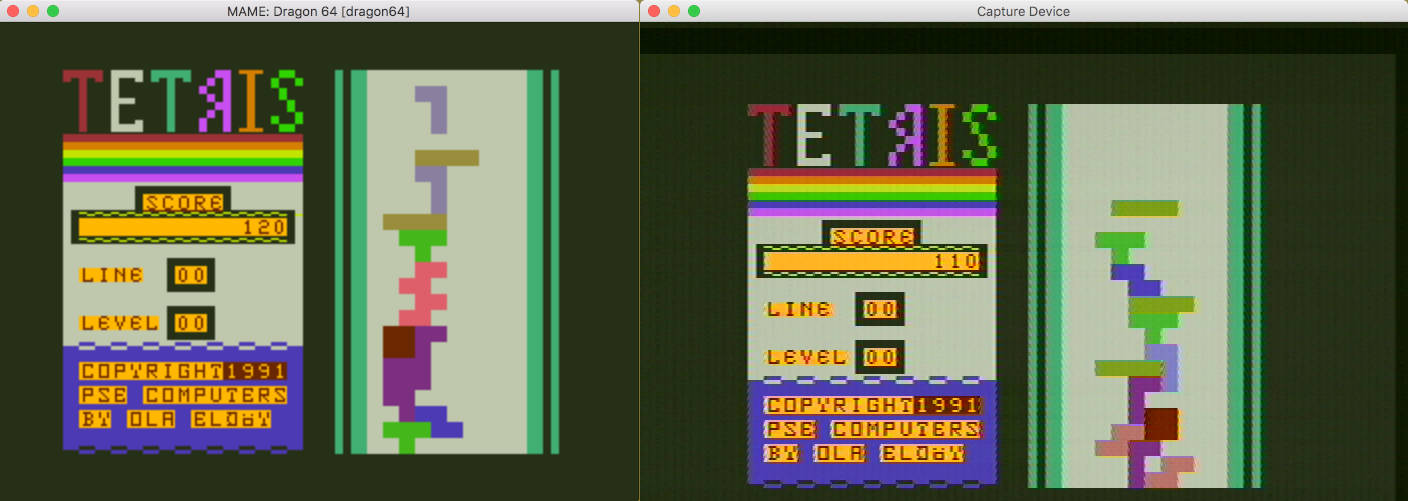Click 'PSE COMPUTERS' text in the Capture Device window

point(874,429)
